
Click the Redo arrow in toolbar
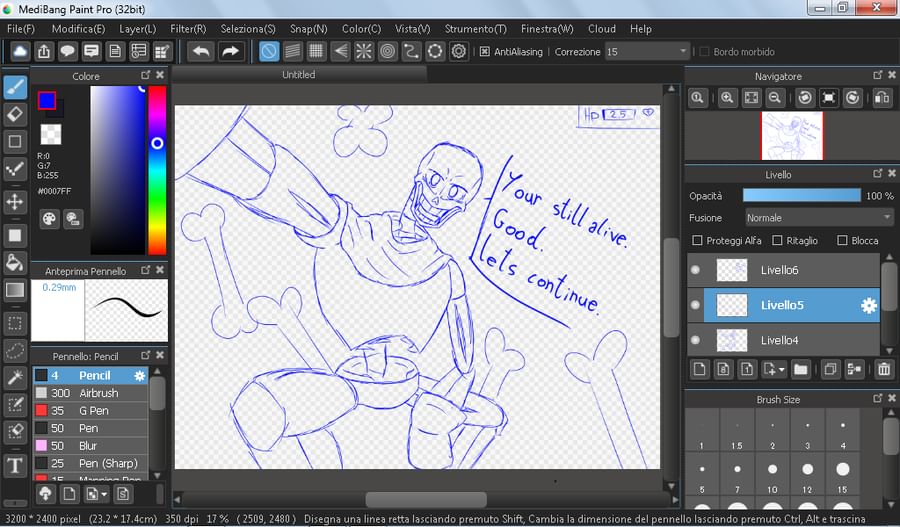[230, 52]
